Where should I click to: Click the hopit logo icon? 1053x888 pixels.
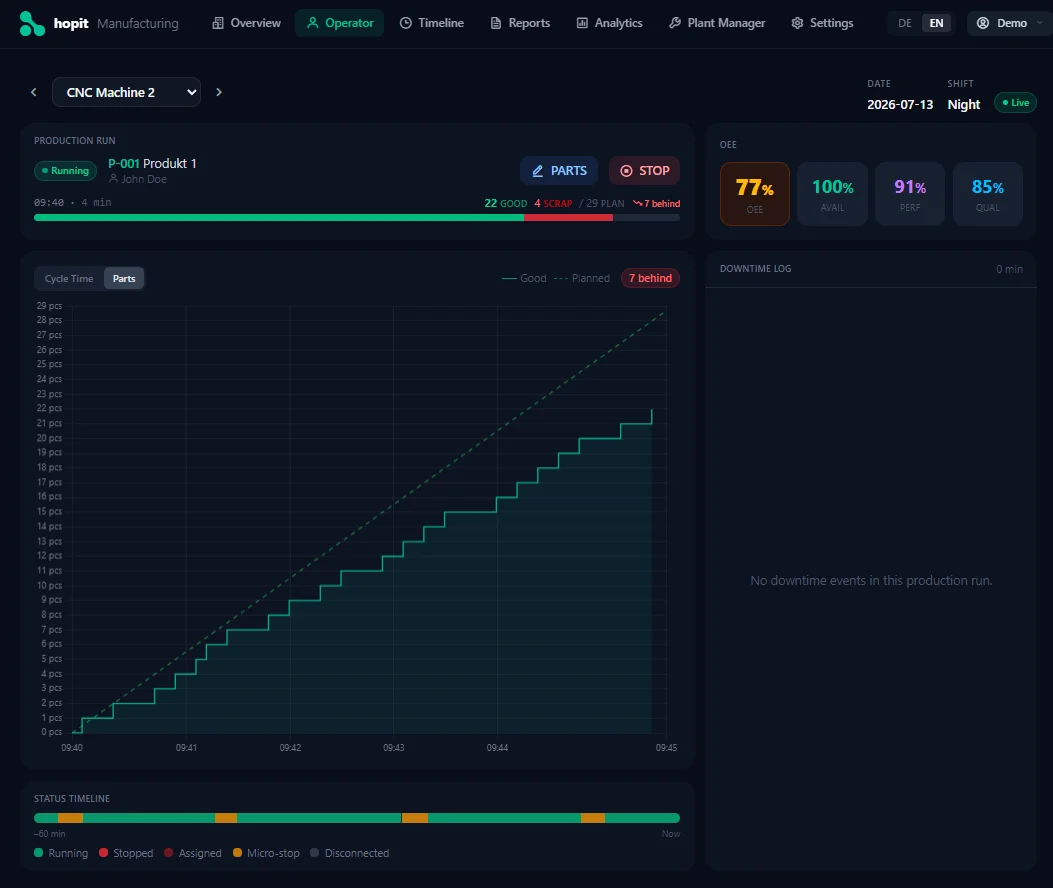pyautogui.click(x=32, y=23)
